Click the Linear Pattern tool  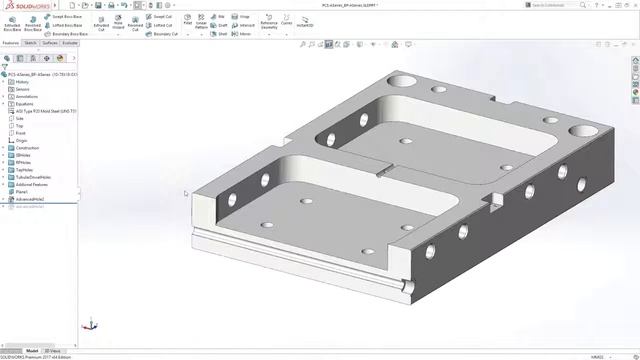click(201, 22)
